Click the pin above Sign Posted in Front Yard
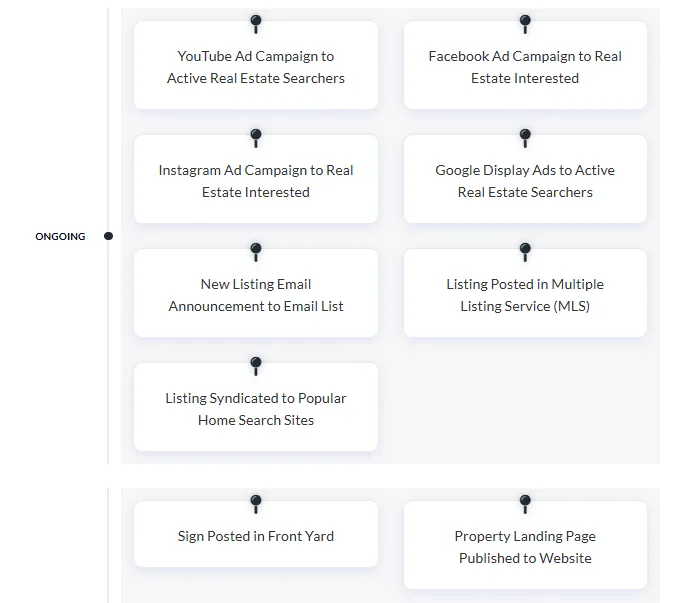This screenshot has height=603, width=679. (256, 504)
